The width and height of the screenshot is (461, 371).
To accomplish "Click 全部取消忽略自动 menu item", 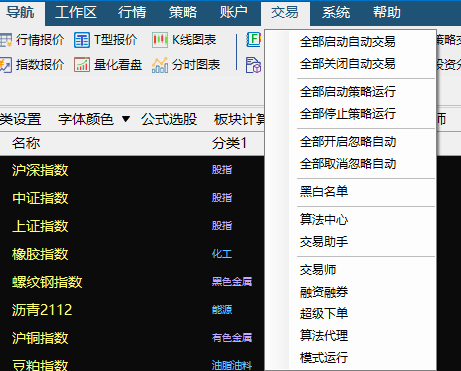I will pos(347,164).
